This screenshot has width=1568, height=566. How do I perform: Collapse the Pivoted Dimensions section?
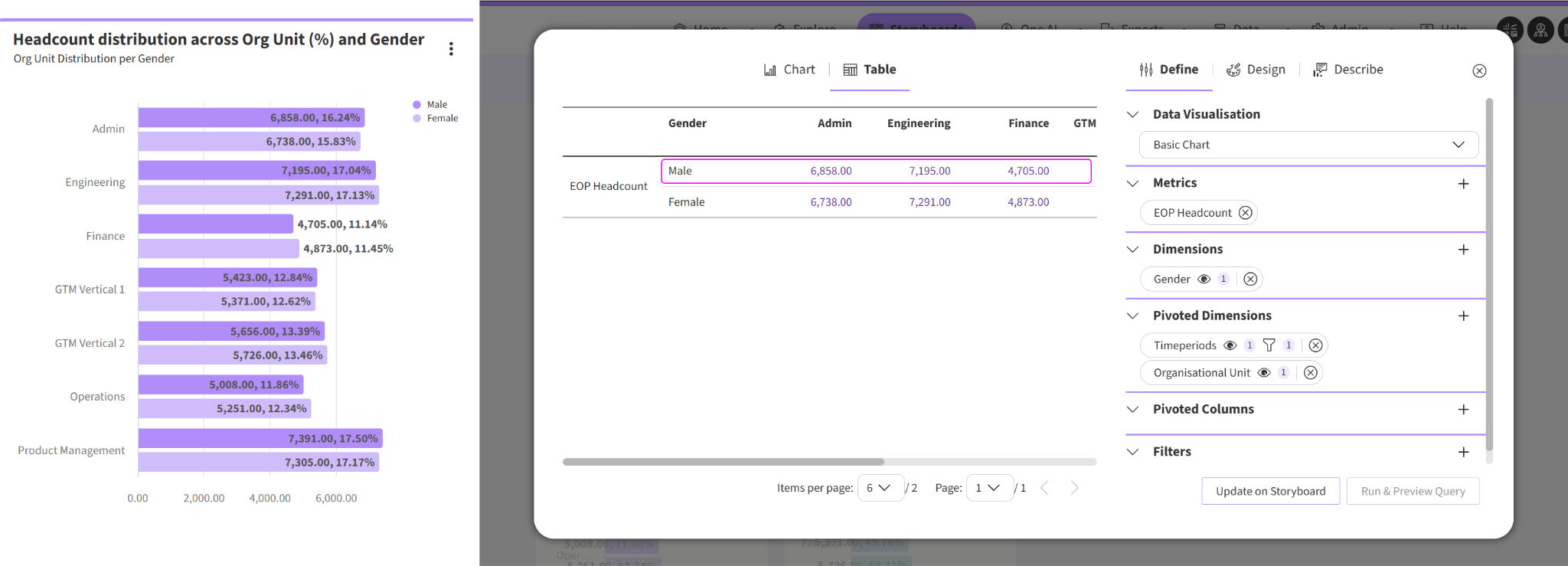point(1133,316)
